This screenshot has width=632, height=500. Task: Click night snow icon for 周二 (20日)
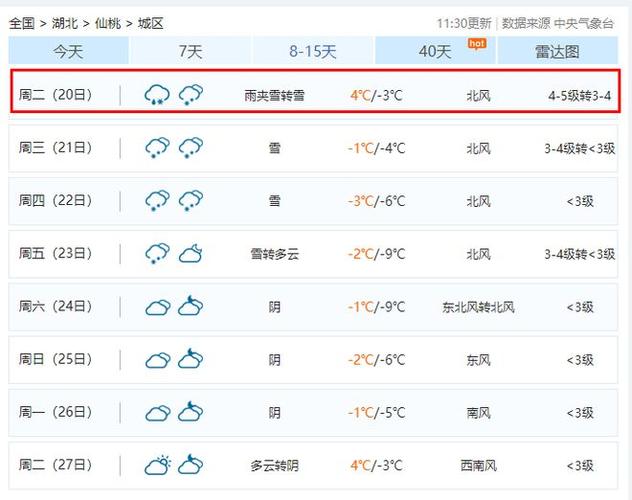click(191, 95)
